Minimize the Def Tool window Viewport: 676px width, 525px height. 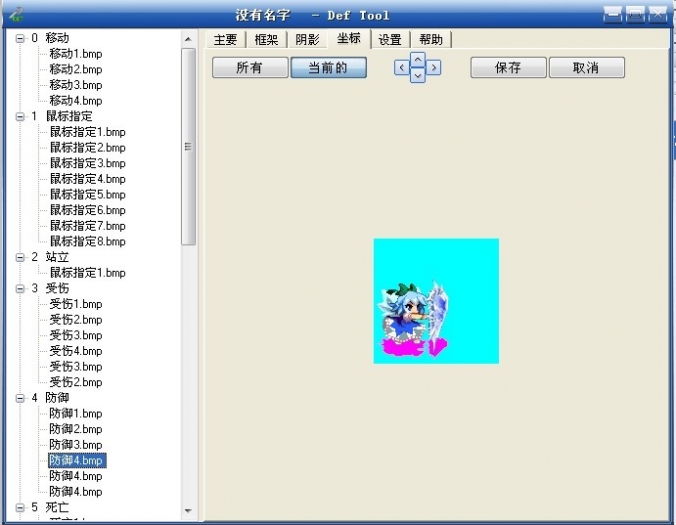(x=613, y=14)
